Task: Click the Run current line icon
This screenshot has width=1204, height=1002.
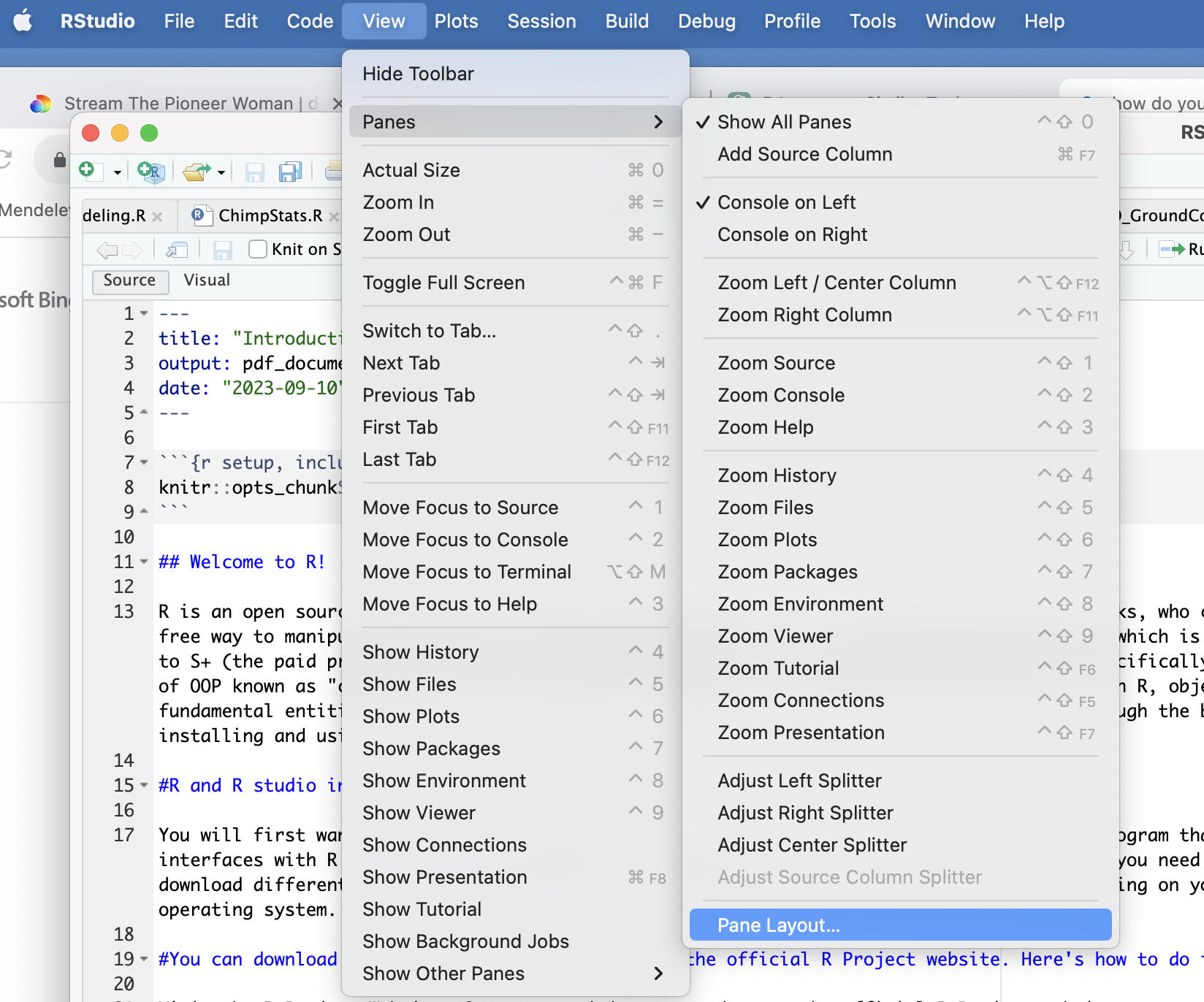Action: [1172, 249]
